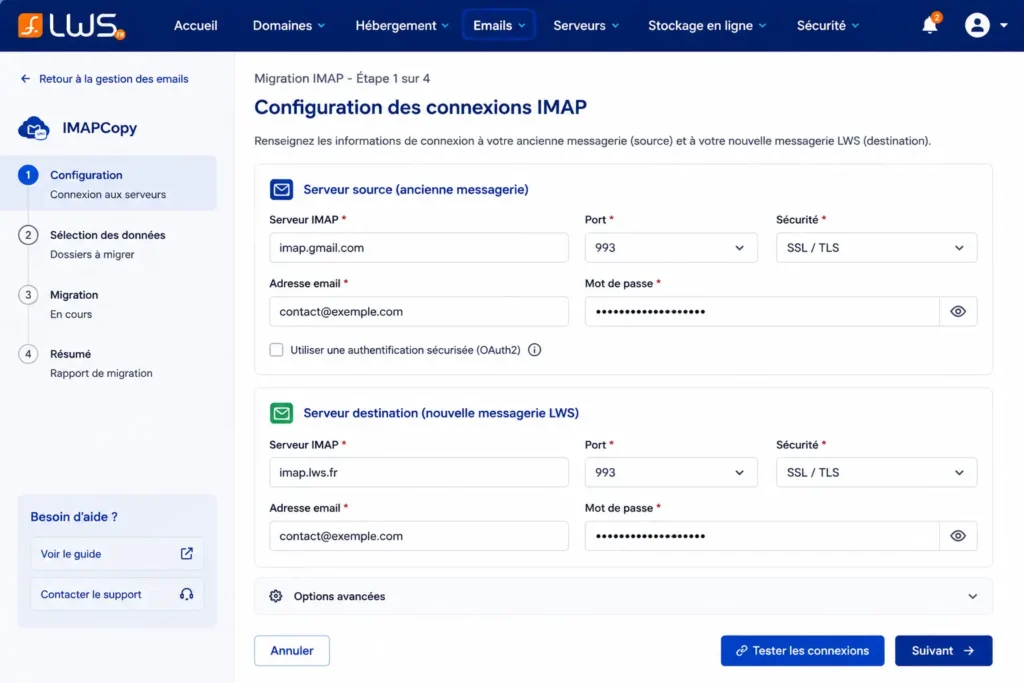The width and height of the screenshot is (1024, 683).
Task: Click the blue envelope source server icon
Action: [x=281, y=189]
